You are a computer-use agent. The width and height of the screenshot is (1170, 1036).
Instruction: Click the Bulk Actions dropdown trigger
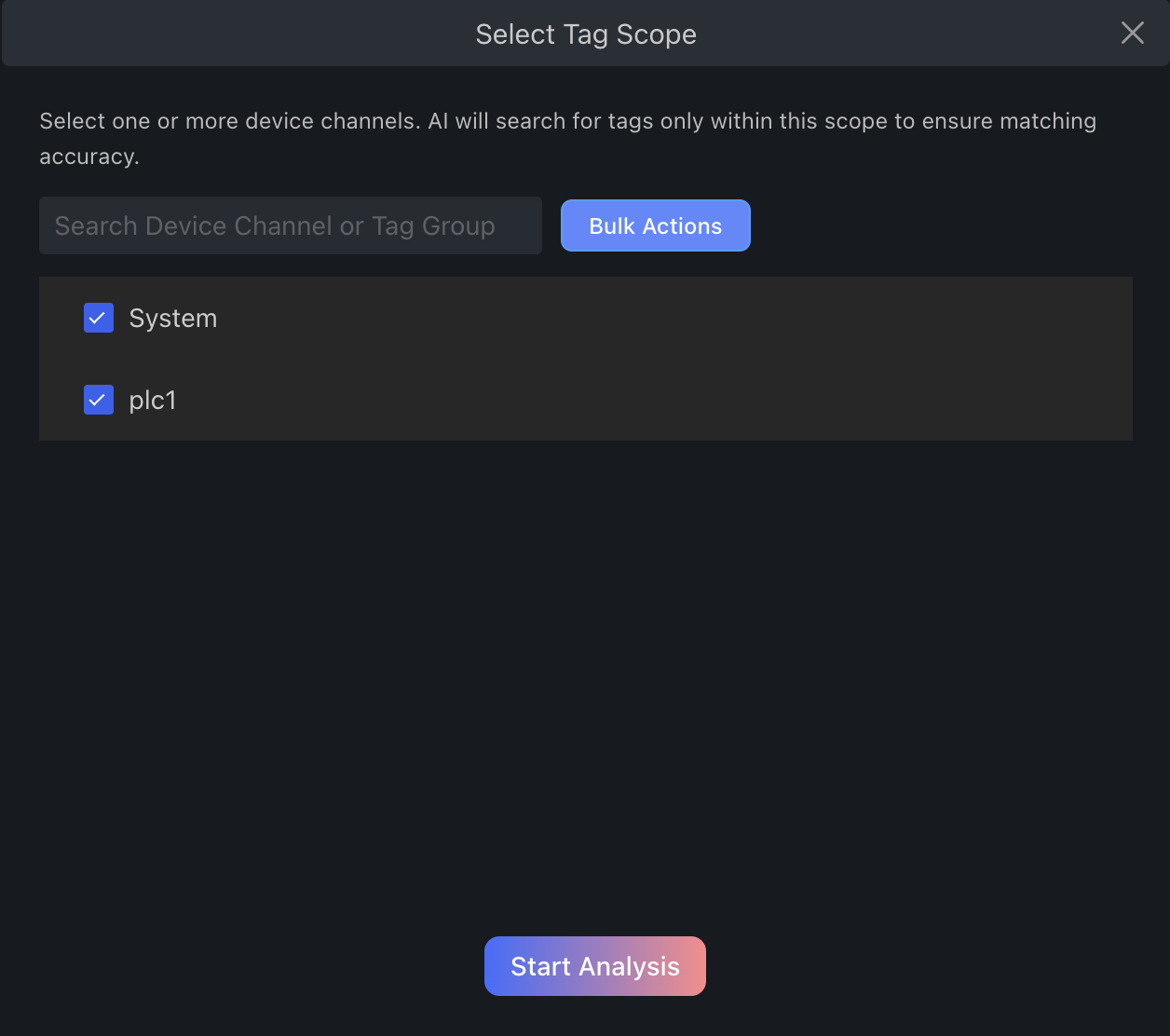click(655, 225)
